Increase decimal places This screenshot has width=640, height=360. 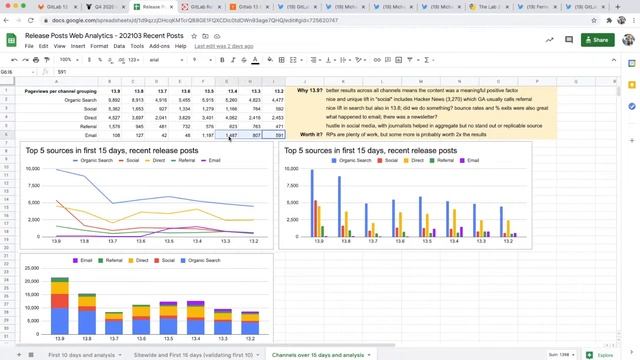tap(122, 60)
